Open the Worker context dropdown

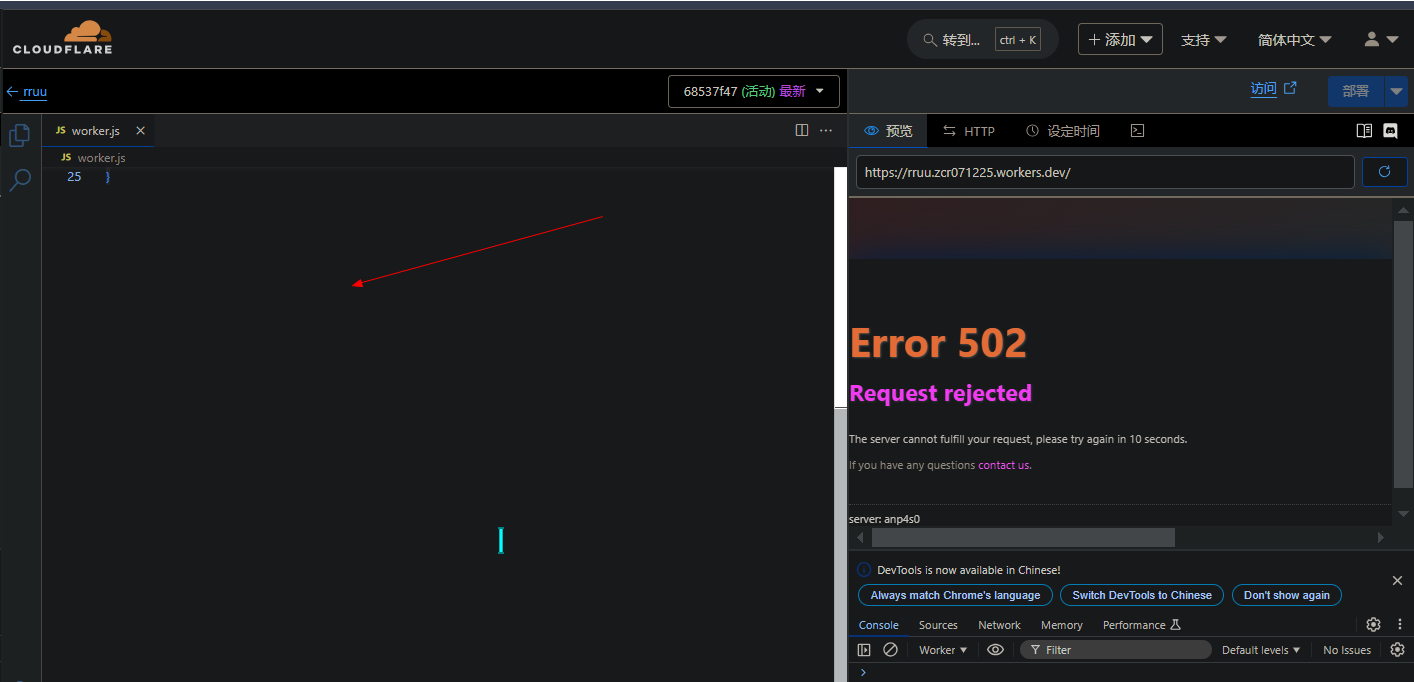(x=943, y=650)
